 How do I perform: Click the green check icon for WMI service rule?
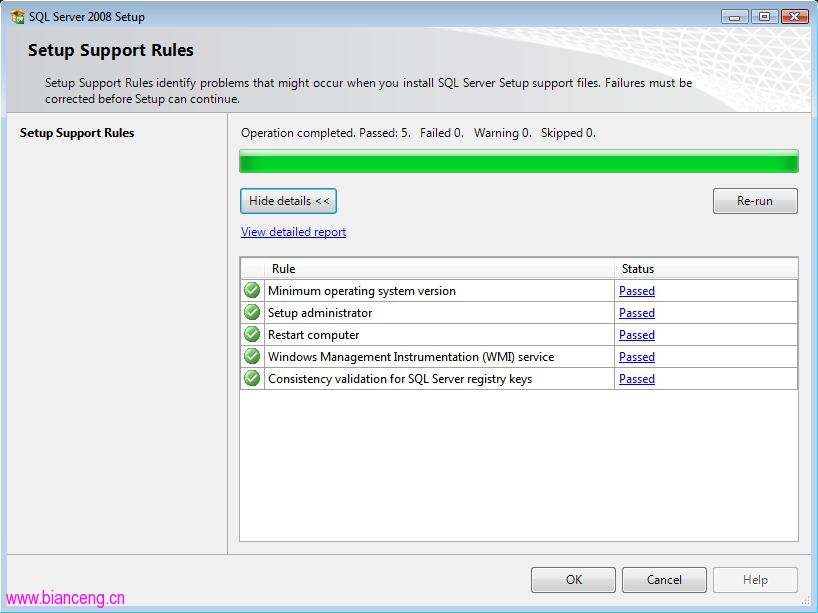[x=252, y=356]
